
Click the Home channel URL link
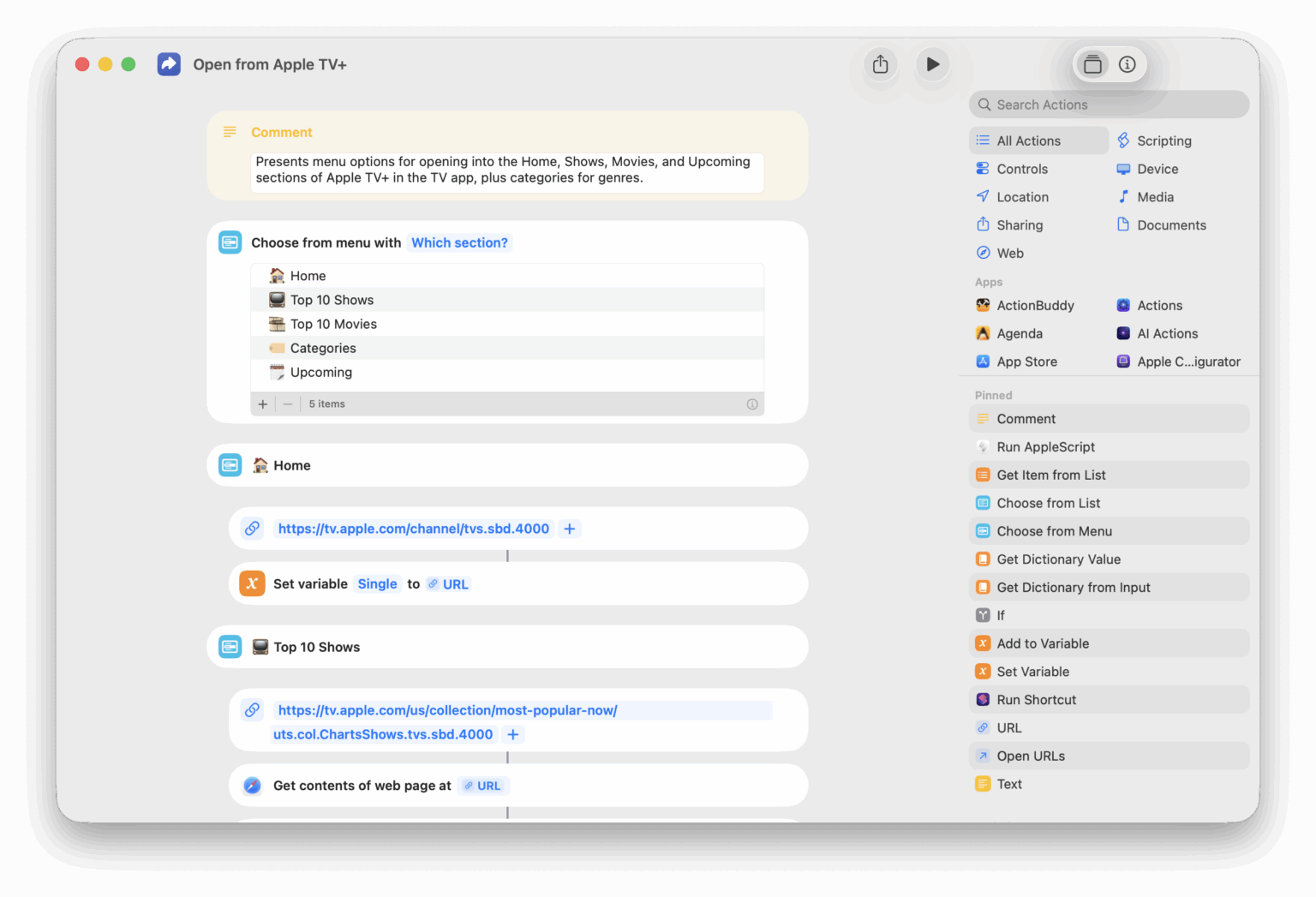click(413, 529)
